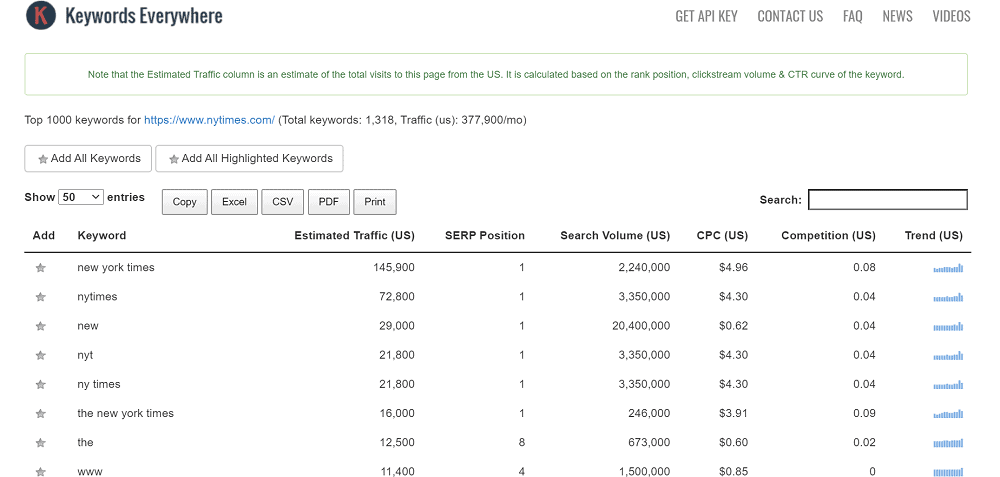Sort by Estimated Traffic (US) column

[x=354, y=235]
